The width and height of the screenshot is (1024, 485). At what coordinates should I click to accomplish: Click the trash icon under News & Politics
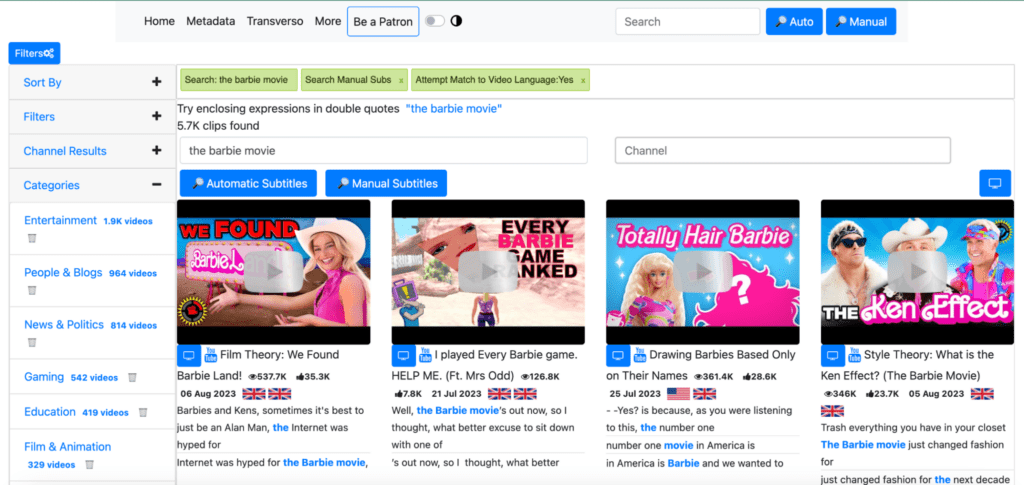tap(31, 343)
